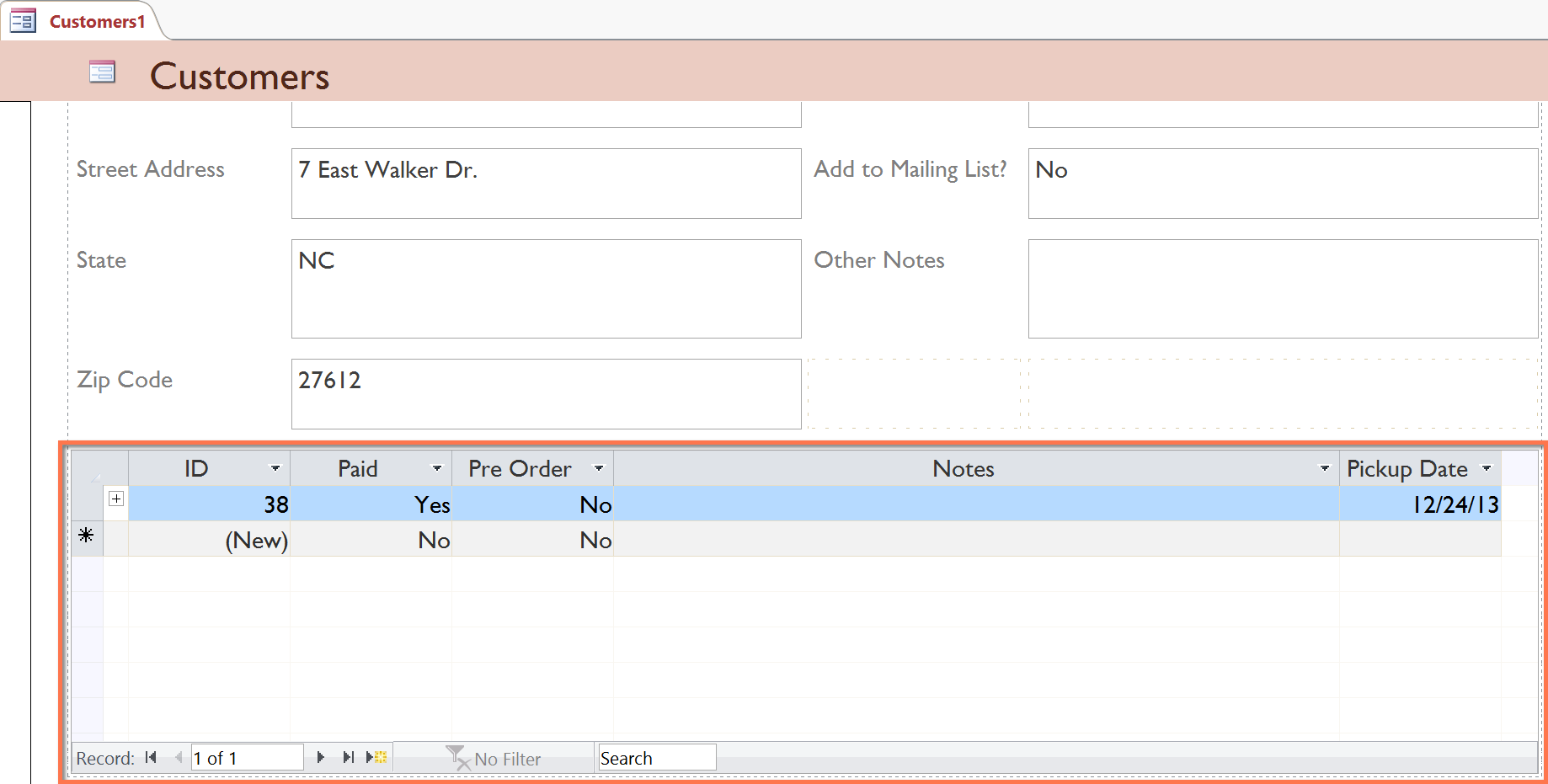The image size is (1548, 784).
Task: Create a new blank record with navigation icon
Action: pyautogui.click(x=376, y=757)
